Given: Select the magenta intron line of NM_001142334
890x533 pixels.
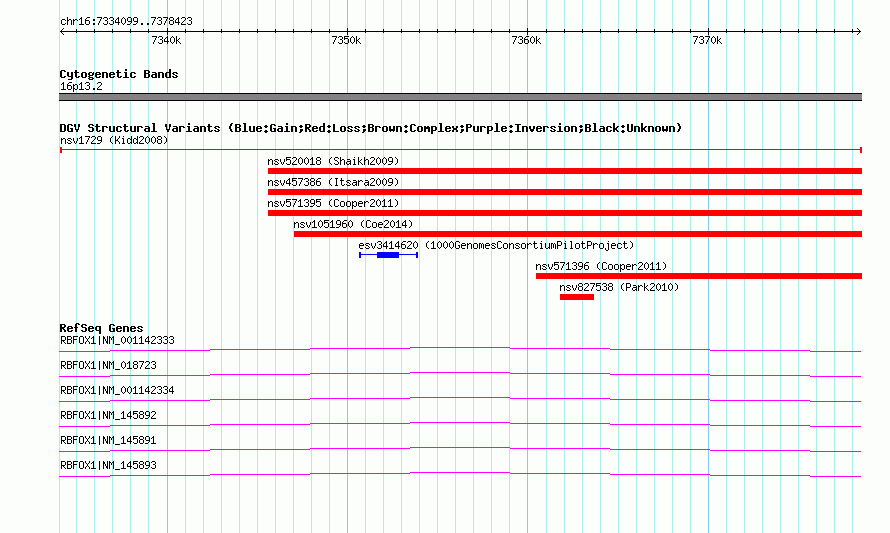Looking at the screenshot, I should click(460, 398).
